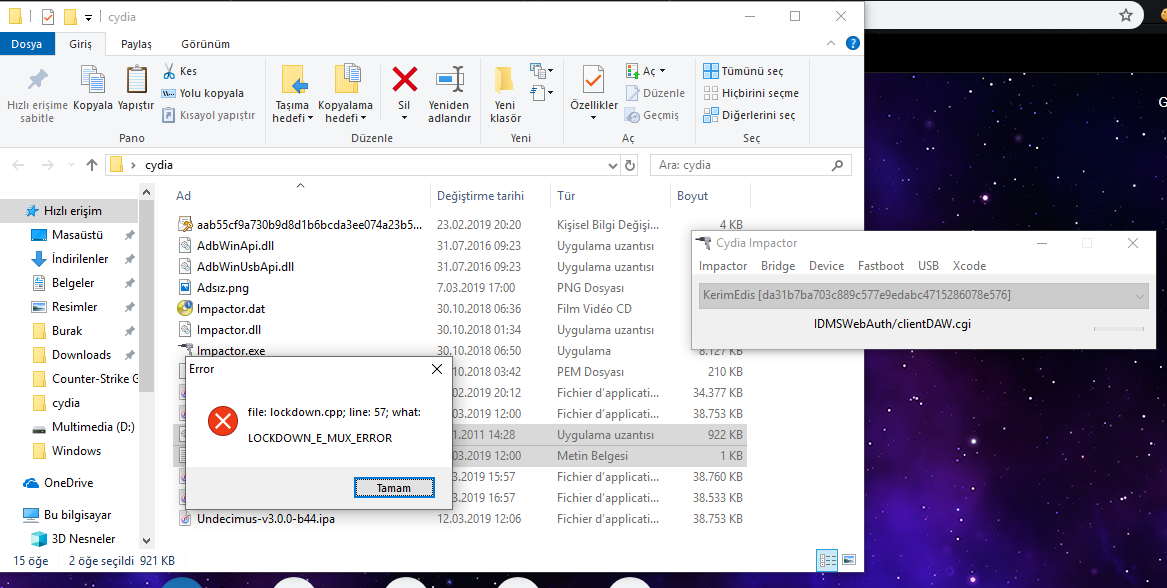Viewport: 1167px width, 588px height.
Task: Open Geçmiş file history
Action: (x=652, y=115)
